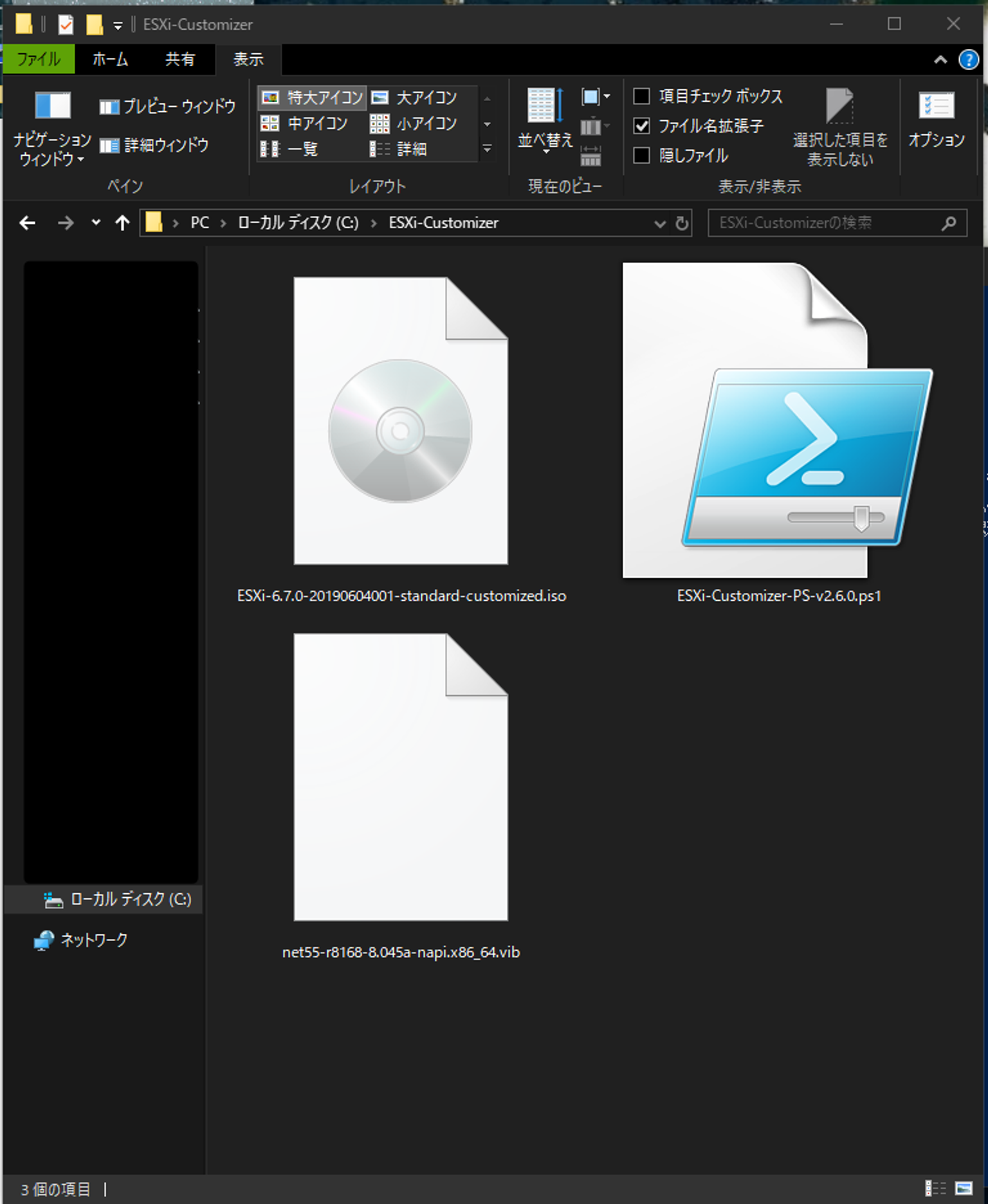
Task: Click the 3 個の項目 status text
Action: pos(55,1189)
